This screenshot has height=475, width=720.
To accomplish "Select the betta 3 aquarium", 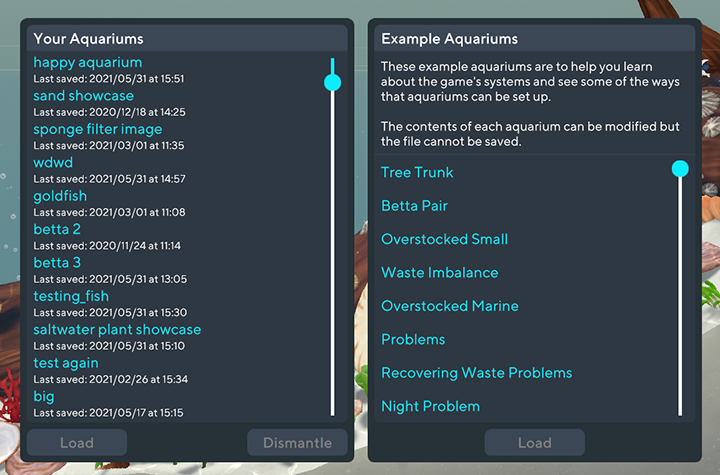I will tap(57, 263).
